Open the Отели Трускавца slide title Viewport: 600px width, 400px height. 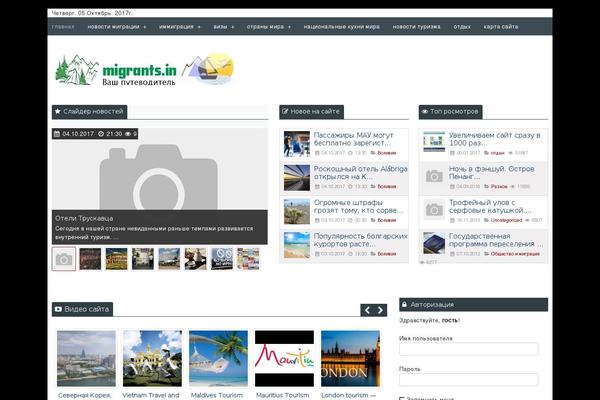[x=84, y=218]
